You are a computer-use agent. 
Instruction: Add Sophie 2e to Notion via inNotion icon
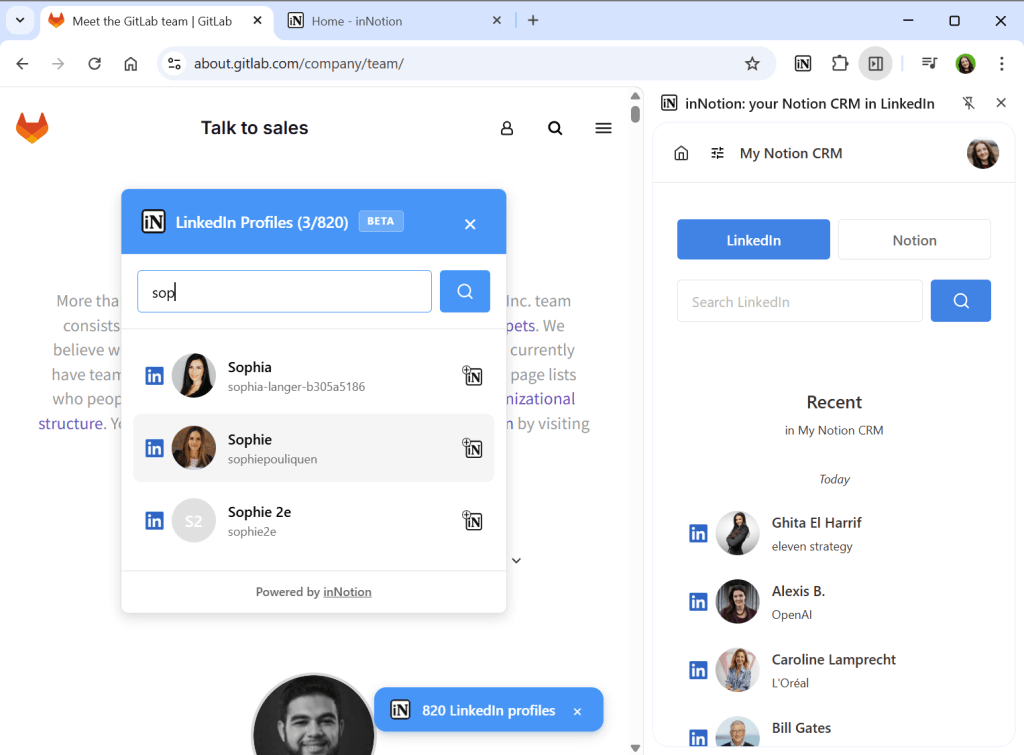[x=472, y=521]
